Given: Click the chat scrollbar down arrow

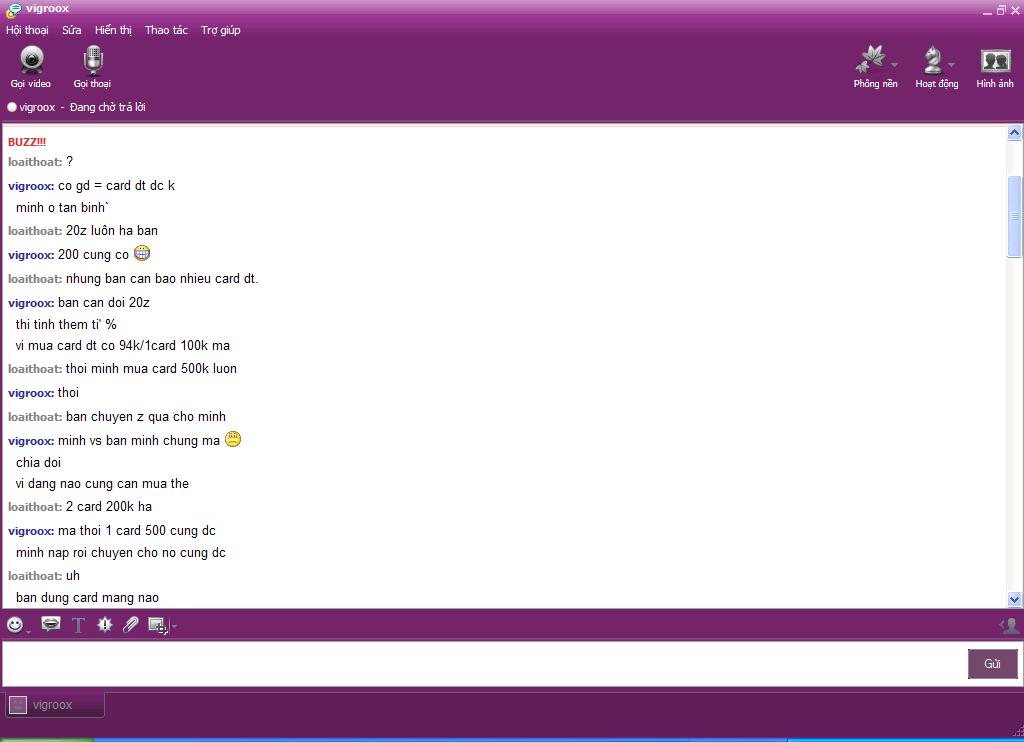Looking at the screenshot, I should click(x=1014, y=599).
